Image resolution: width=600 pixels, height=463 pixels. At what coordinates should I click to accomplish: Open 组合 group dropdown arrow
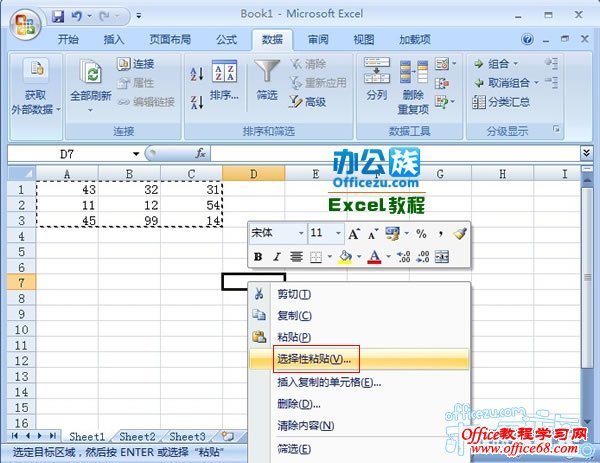[515, 64]
